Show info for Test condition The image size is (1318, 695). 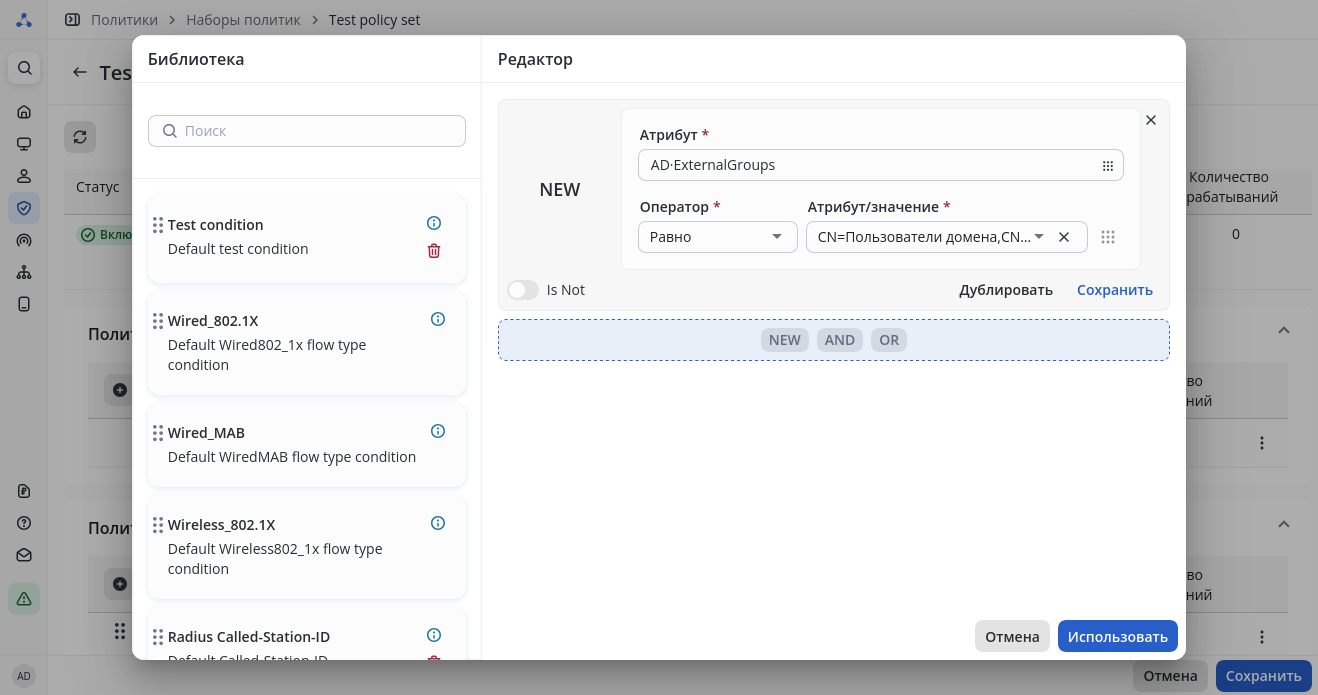(434, 223)
